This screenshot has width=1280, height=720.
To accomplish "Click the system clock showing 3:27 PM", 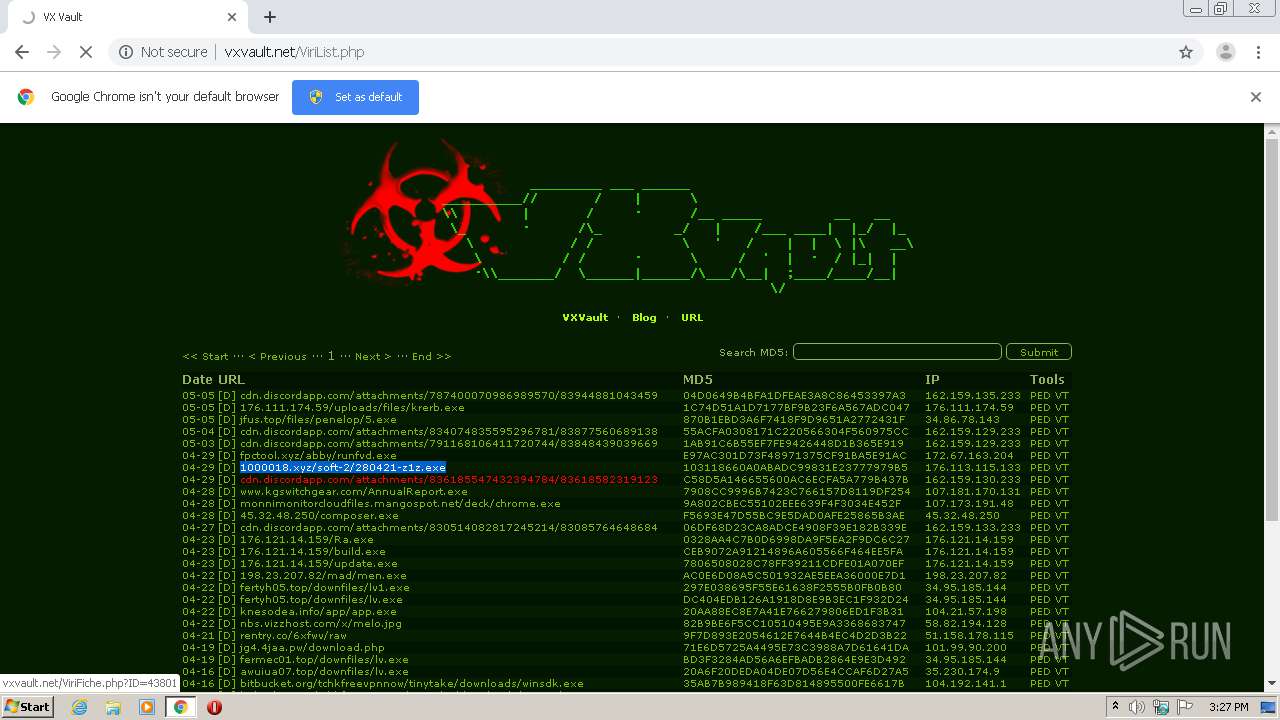I will pos(1228,707).
